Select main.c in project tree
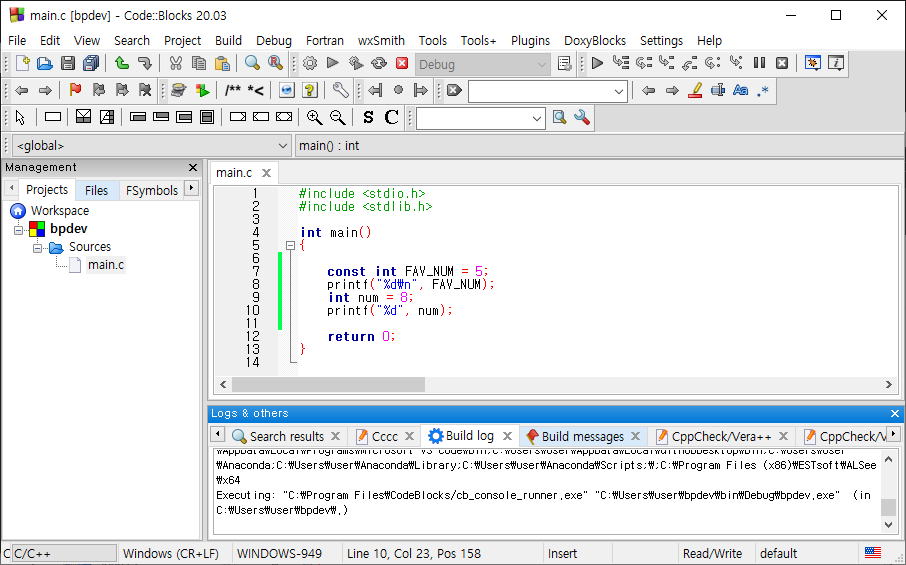 click(106, 265)
